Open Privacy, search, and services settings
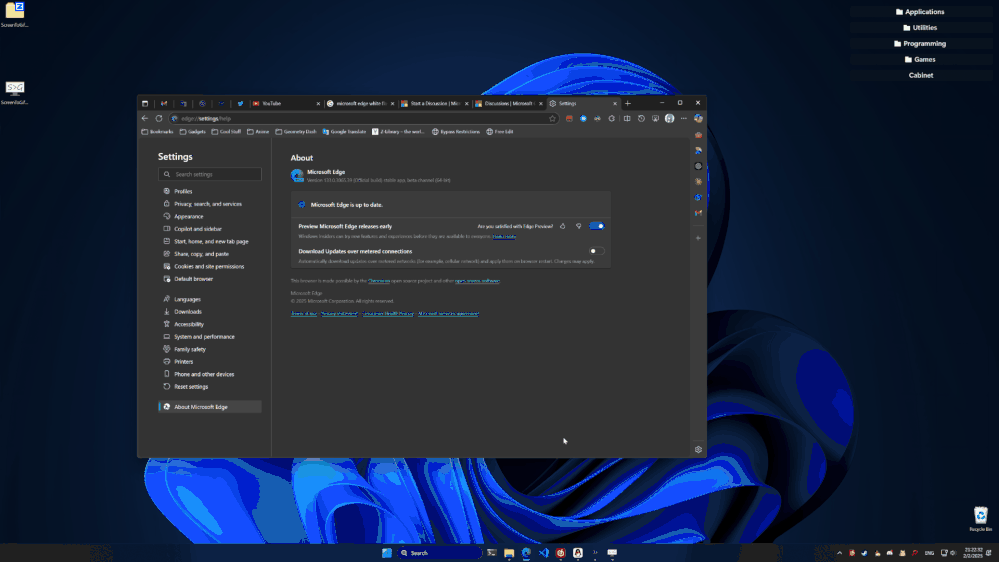Viewport: 999px width, 562px height. [x=207, y=204]
